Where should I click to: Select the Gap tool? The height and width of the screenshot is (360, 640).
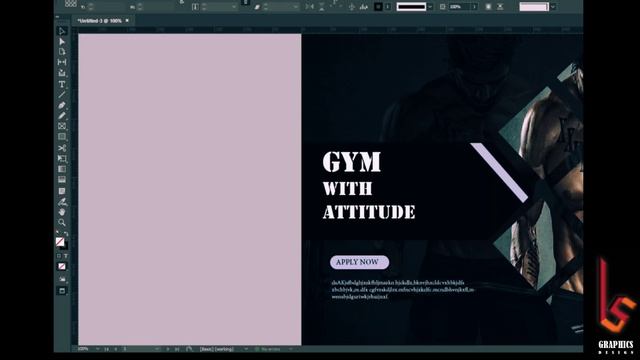pyautogui.click(x=62, y=62)
